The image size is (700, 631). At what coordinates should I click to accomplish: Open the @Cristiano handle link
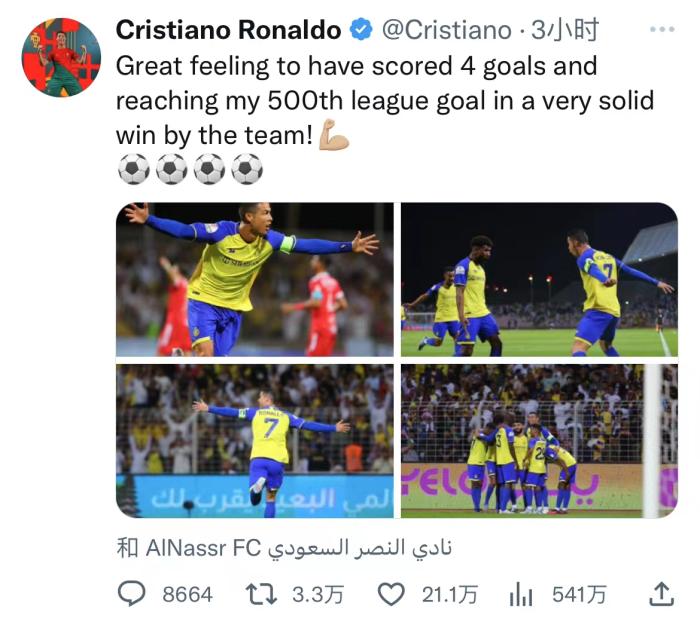(x=447, y=31)
